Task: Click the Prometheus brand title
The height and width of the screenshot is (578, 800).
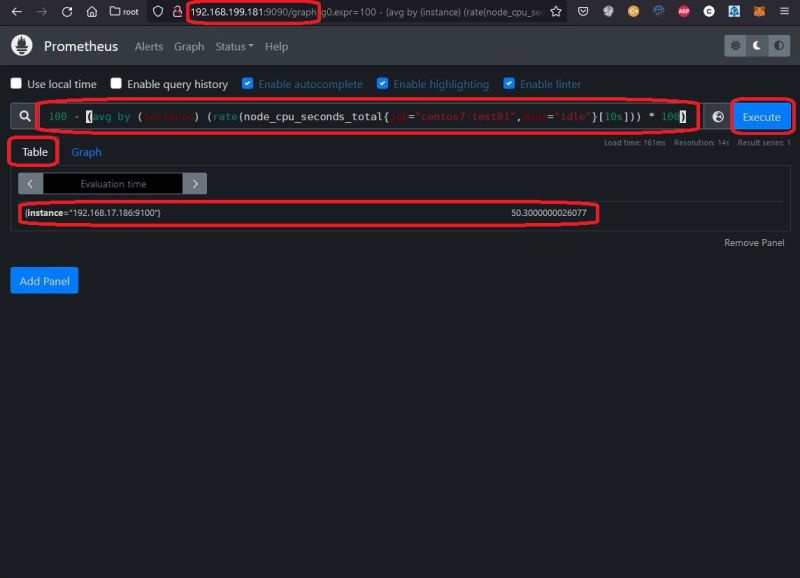Action: (81, 46)
